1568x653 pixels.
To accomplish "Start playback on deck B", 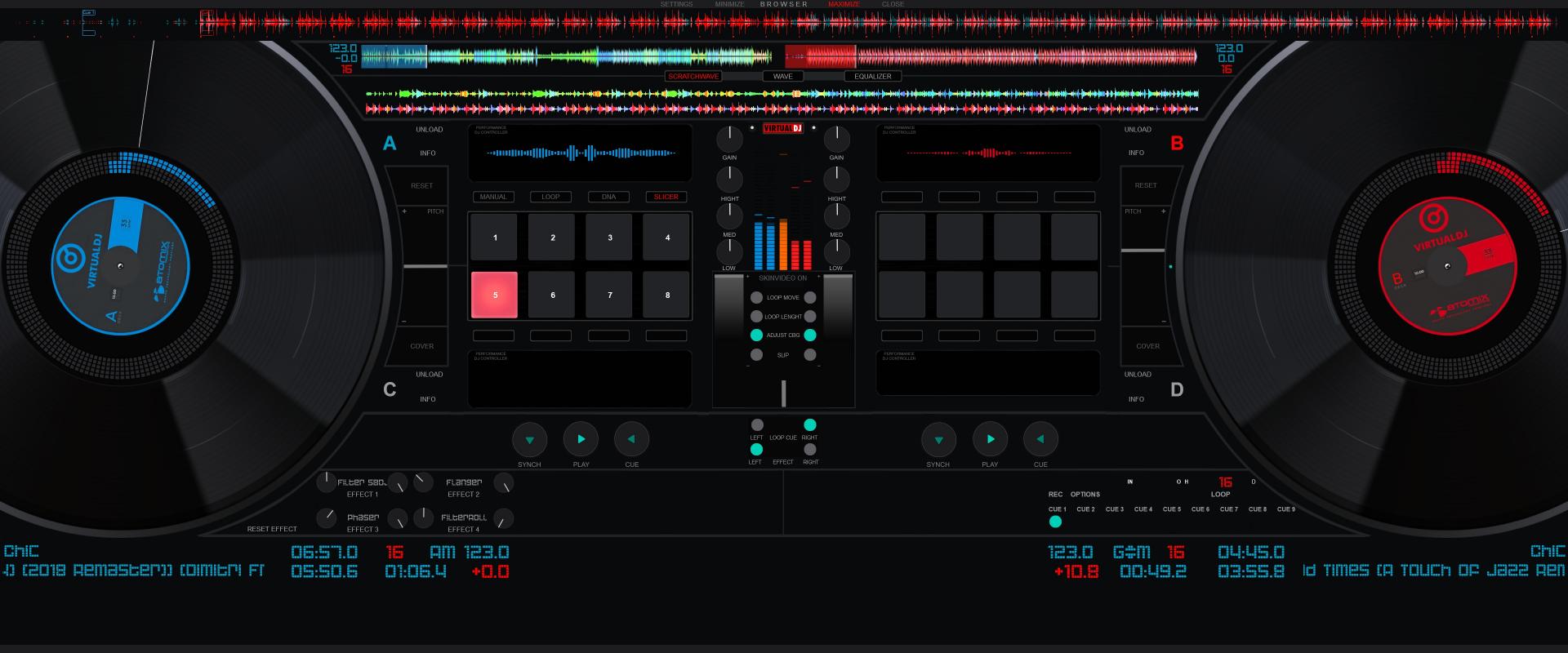I will point(990,439).
